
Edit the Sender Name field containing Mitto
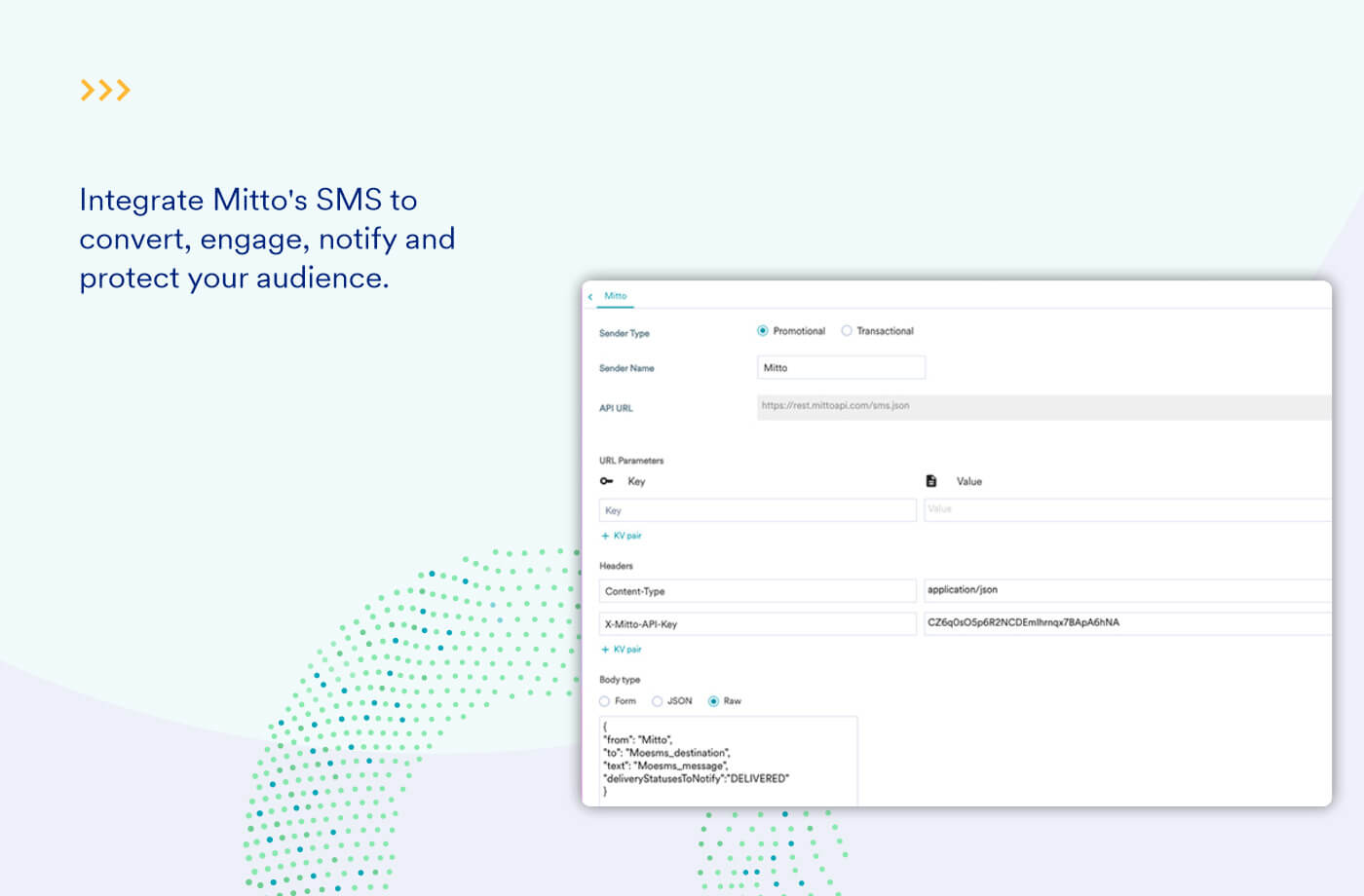pos(841,367)
